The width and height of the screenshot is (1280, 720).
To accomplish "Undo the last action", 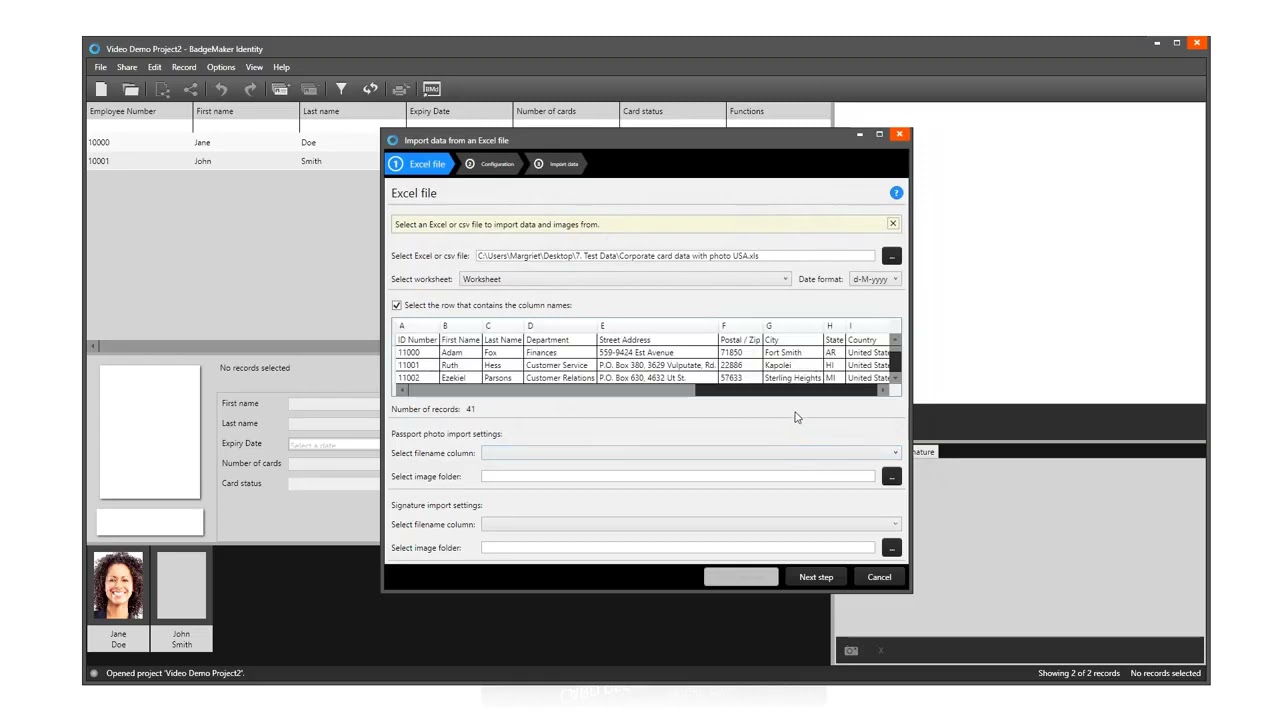I will (221, 89).
